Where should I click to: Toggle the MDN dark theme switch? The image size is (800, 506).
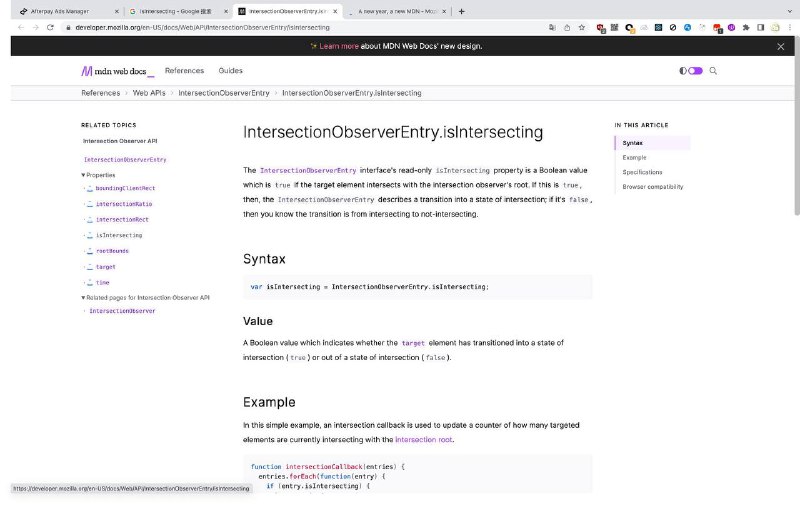point(691,71)
